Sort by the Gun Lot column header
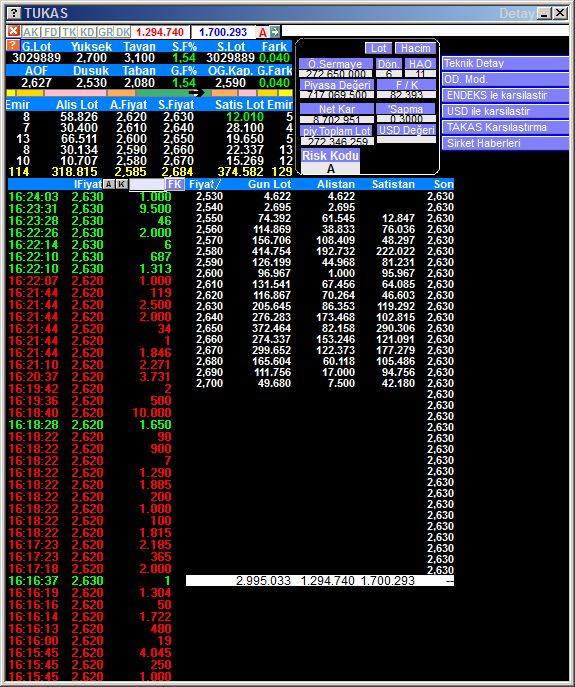Image resolution: width=575 pixels, height=687 pixels. point(269,184)
